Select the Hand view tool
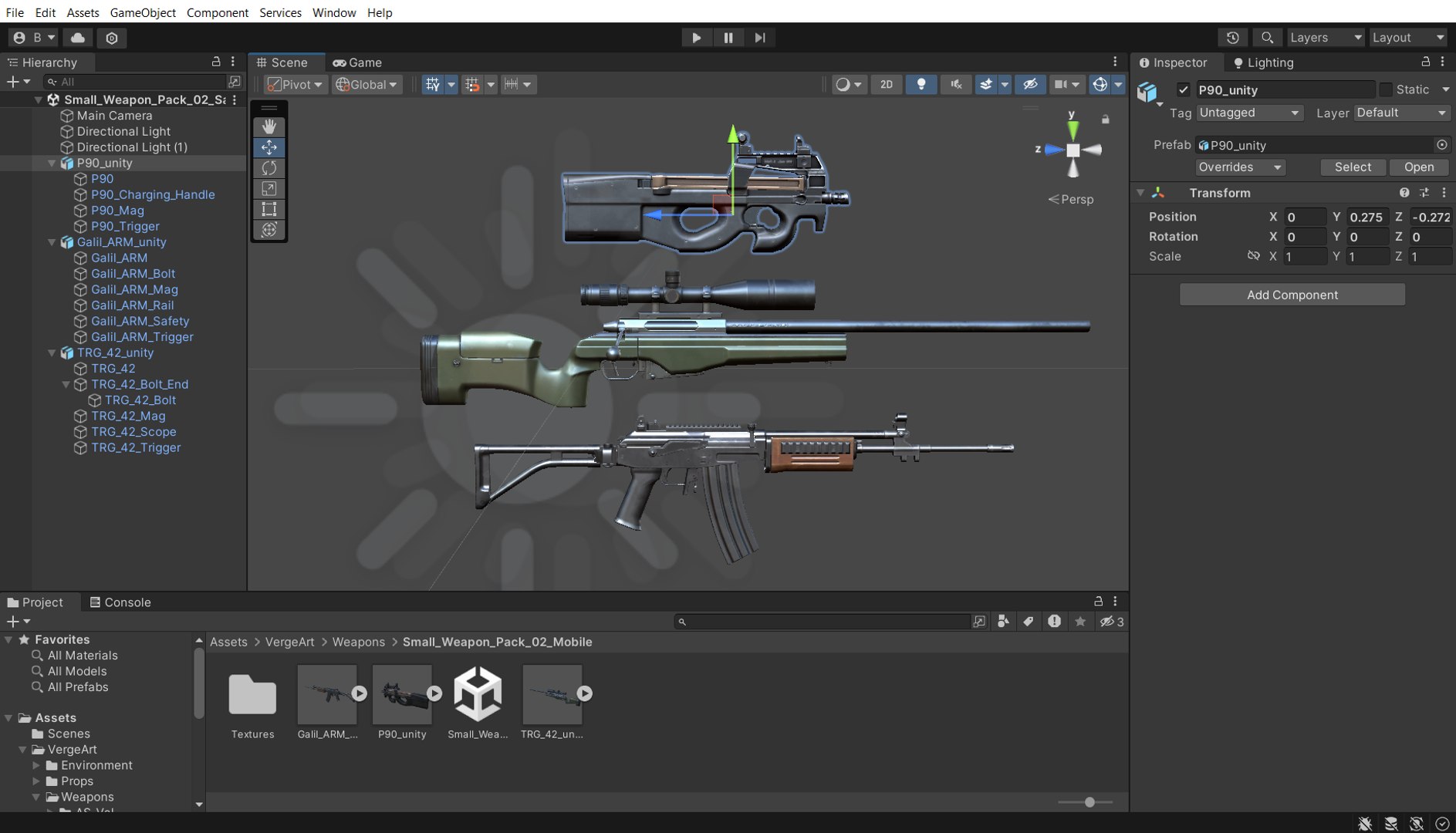This screenshot has width=1456, height=833. (269, 126)
